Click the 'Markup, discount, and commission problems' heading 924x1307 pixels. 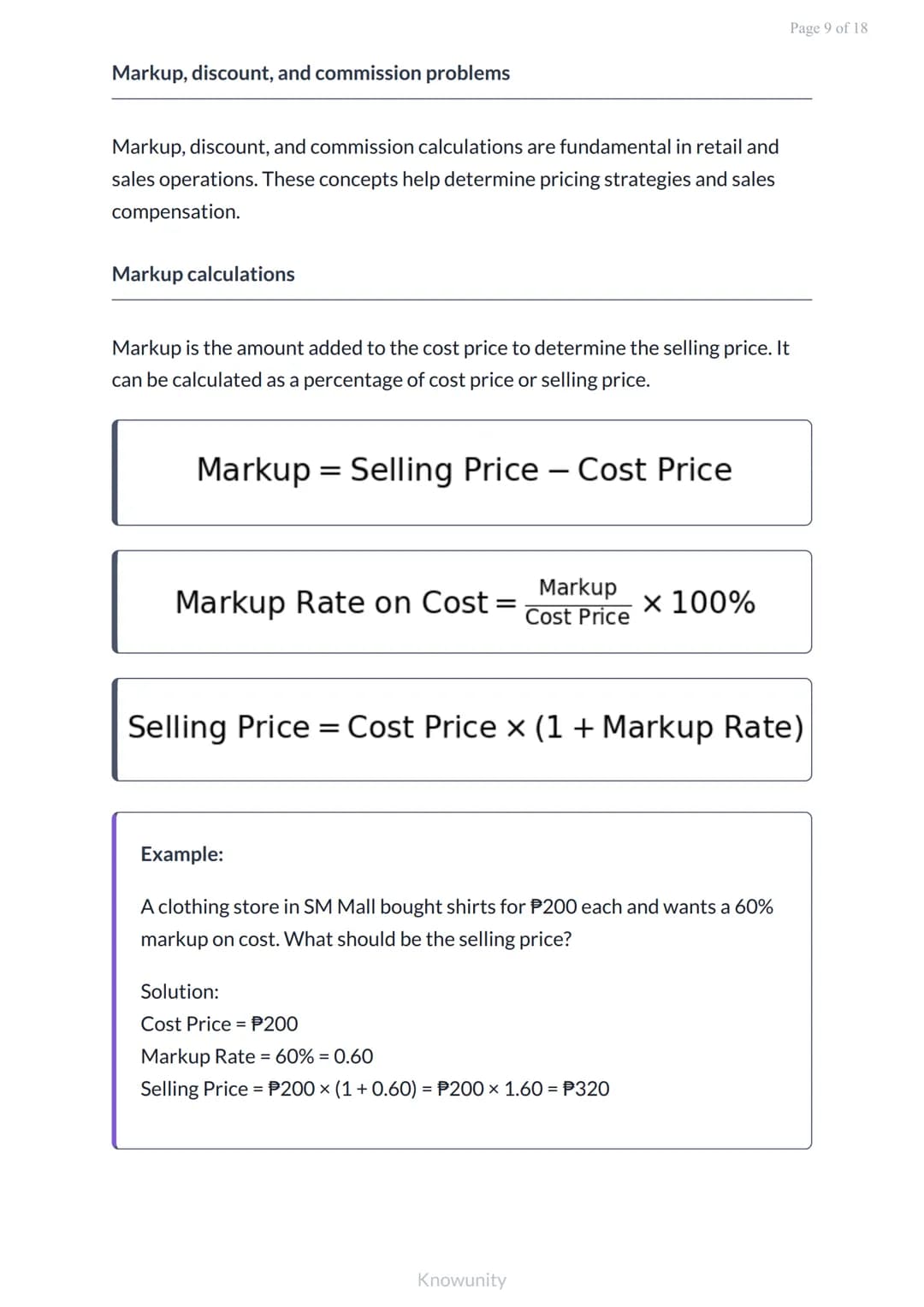(311, 74)
